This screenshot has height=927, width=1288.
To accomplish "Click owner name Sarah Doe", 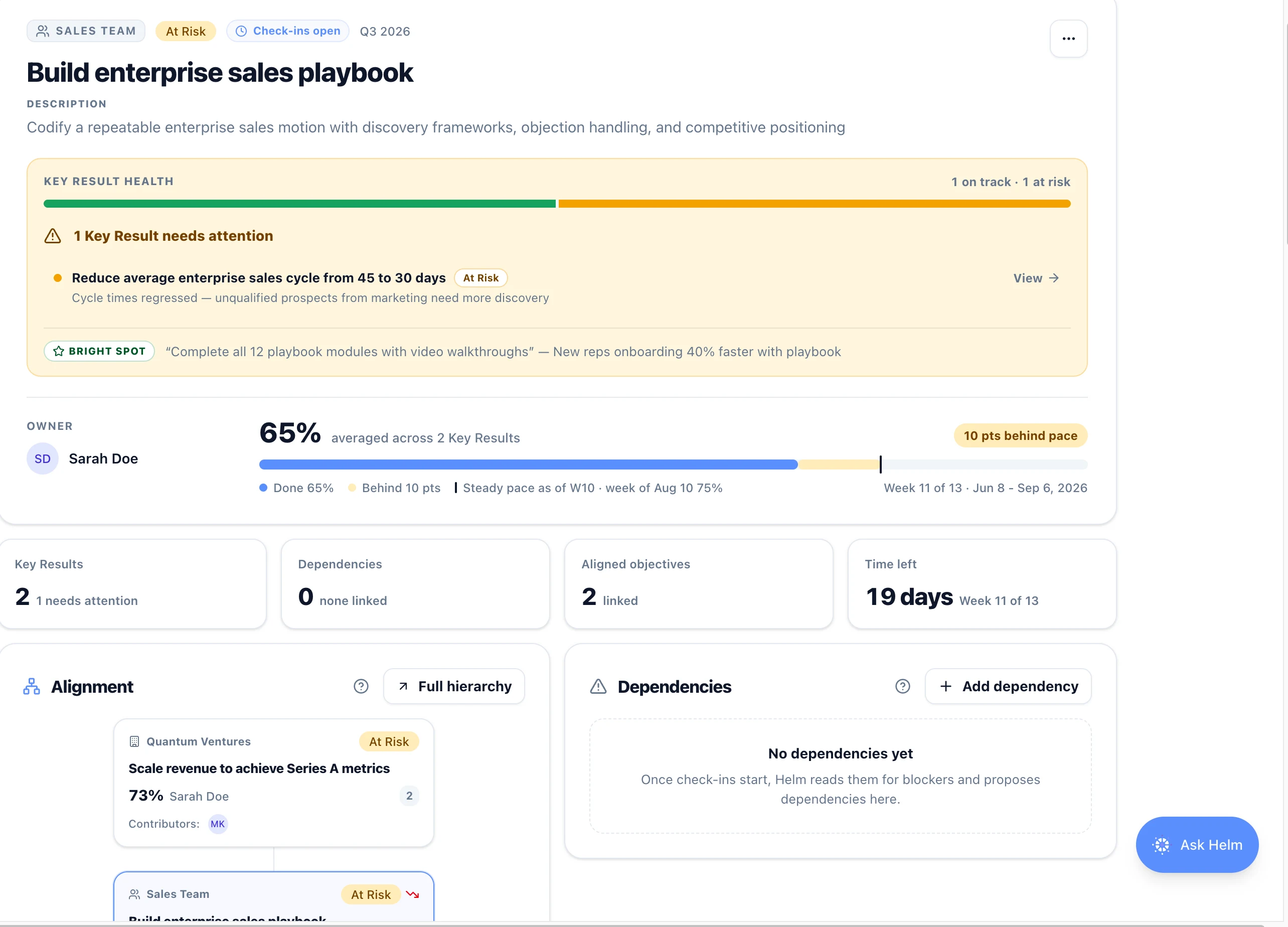I will (103, 458).
